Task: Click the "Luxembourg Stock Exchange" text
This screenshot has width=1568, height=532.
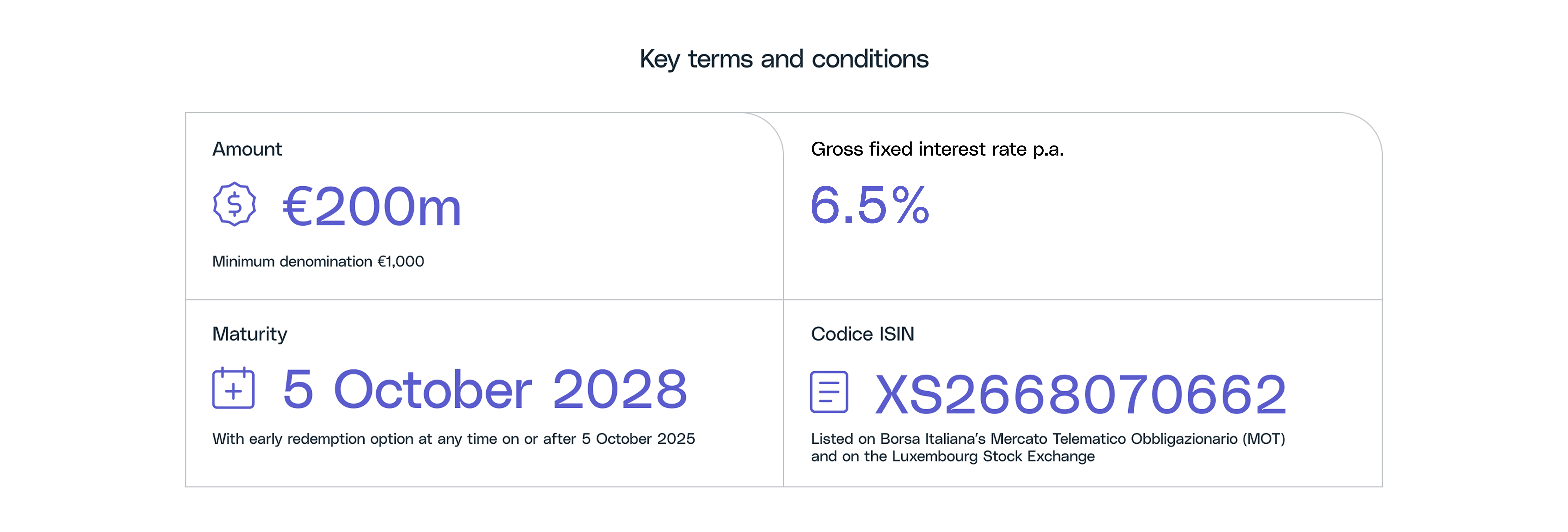Action: [x=993, y=457]
